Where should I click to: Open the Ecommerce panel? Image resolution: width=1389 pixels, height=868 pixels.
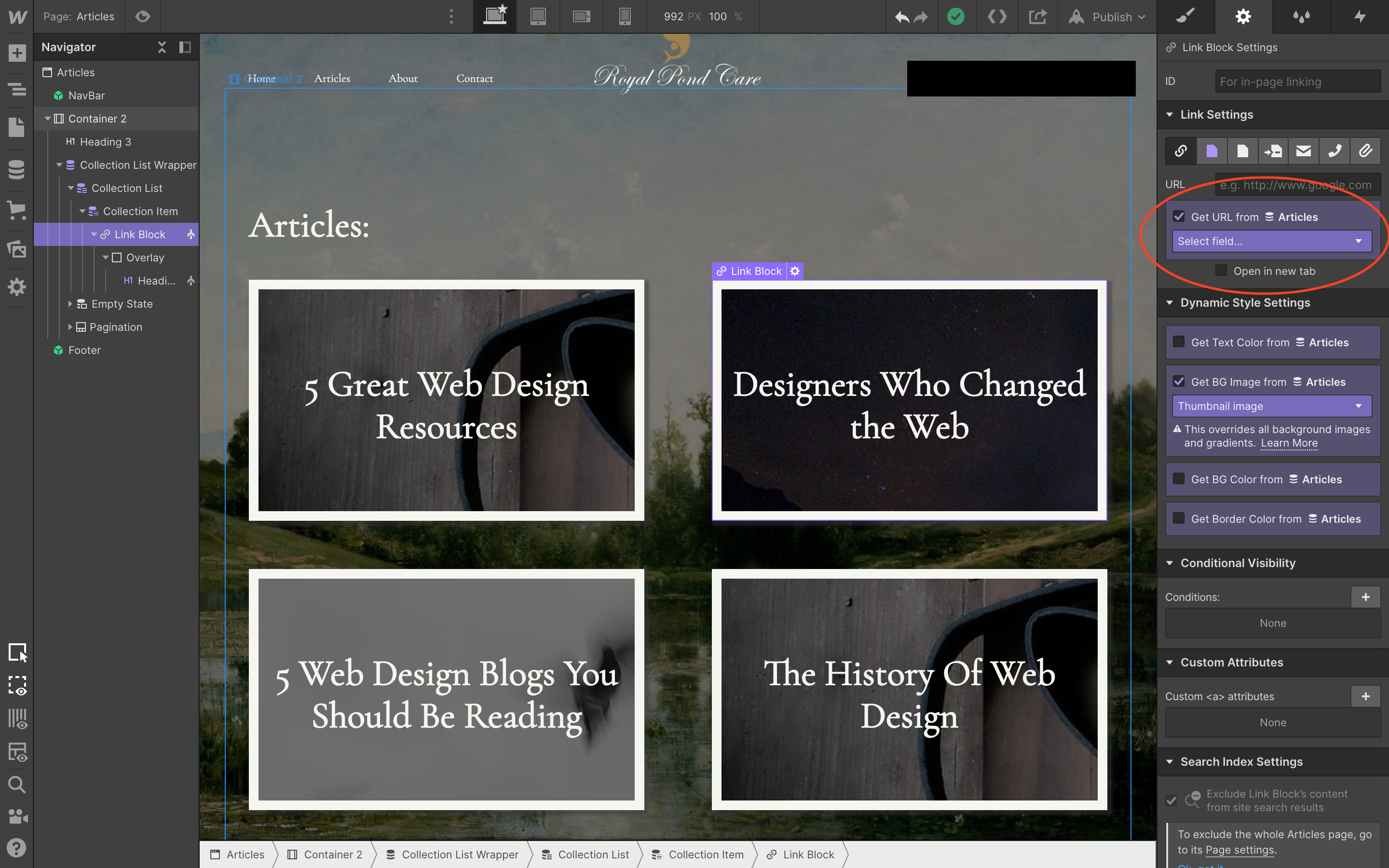click(17, 211)
